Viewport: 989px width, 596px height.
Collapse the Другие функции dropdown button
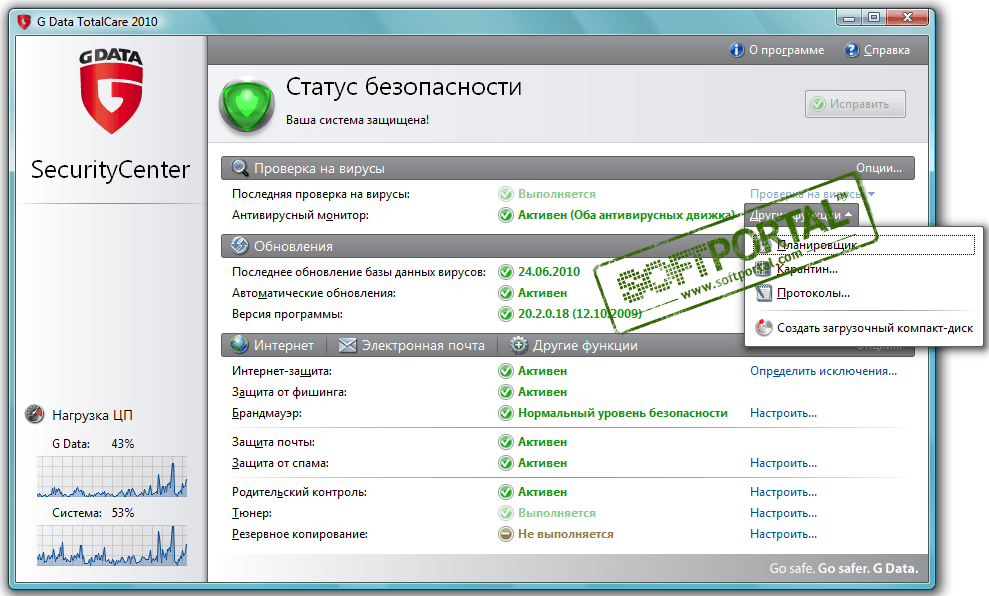[801, 215]
